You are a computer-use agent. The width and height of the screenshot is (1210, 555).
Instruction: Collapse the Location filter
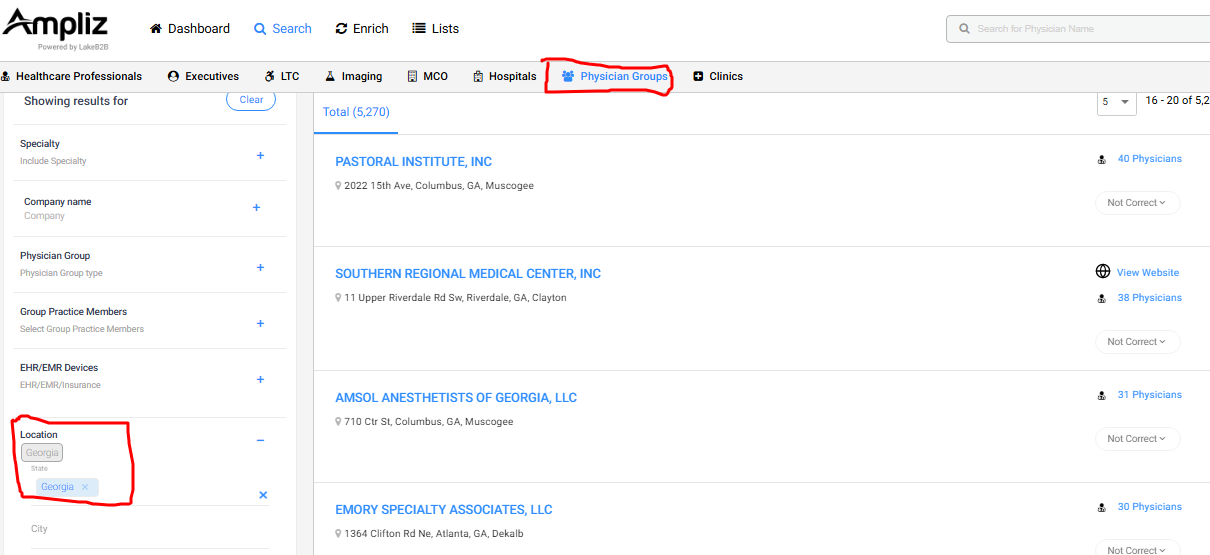(x=260, y=440)
